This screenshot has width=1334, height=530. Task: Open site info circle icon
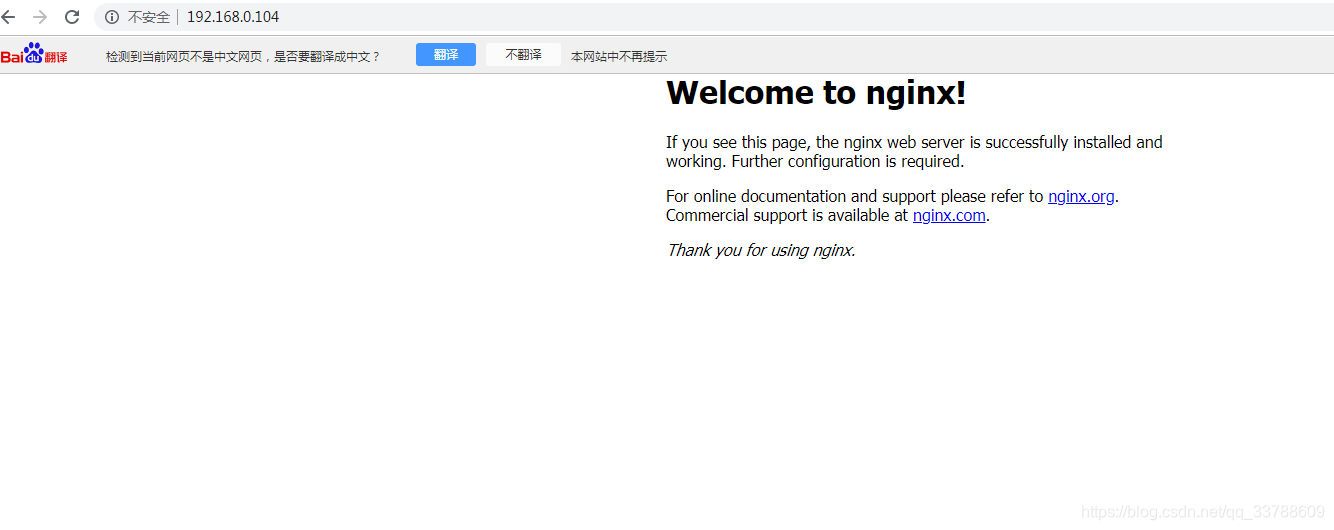(112, 17)
